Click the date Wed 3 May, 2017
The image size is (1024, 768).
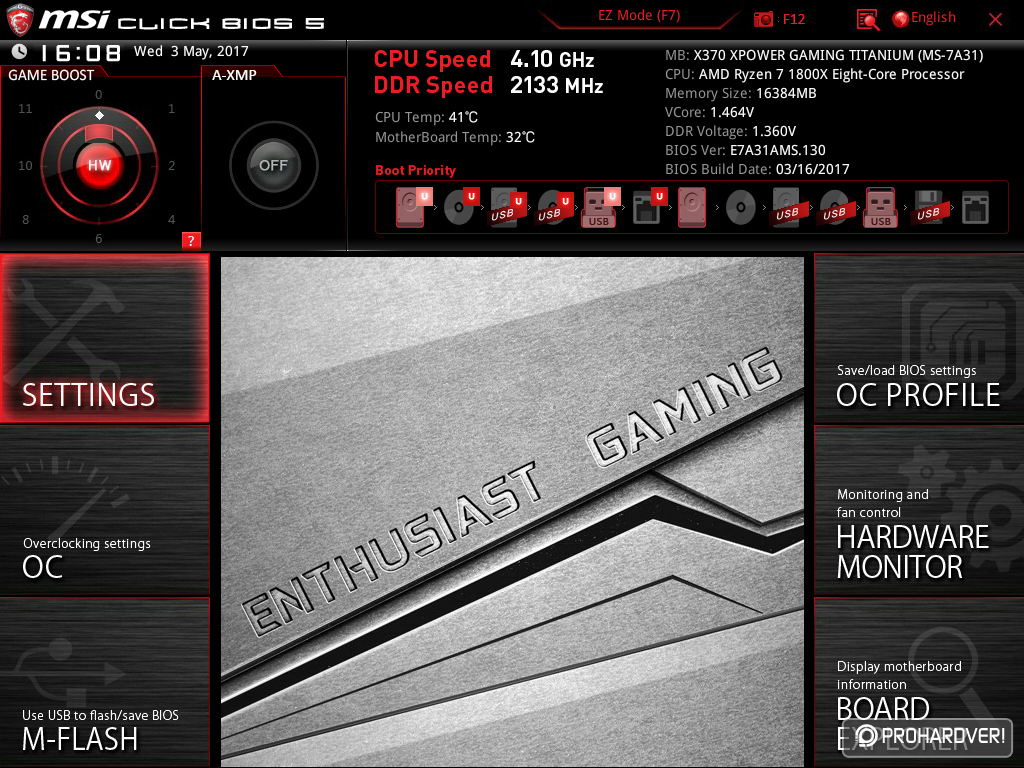tap(191, 52)
